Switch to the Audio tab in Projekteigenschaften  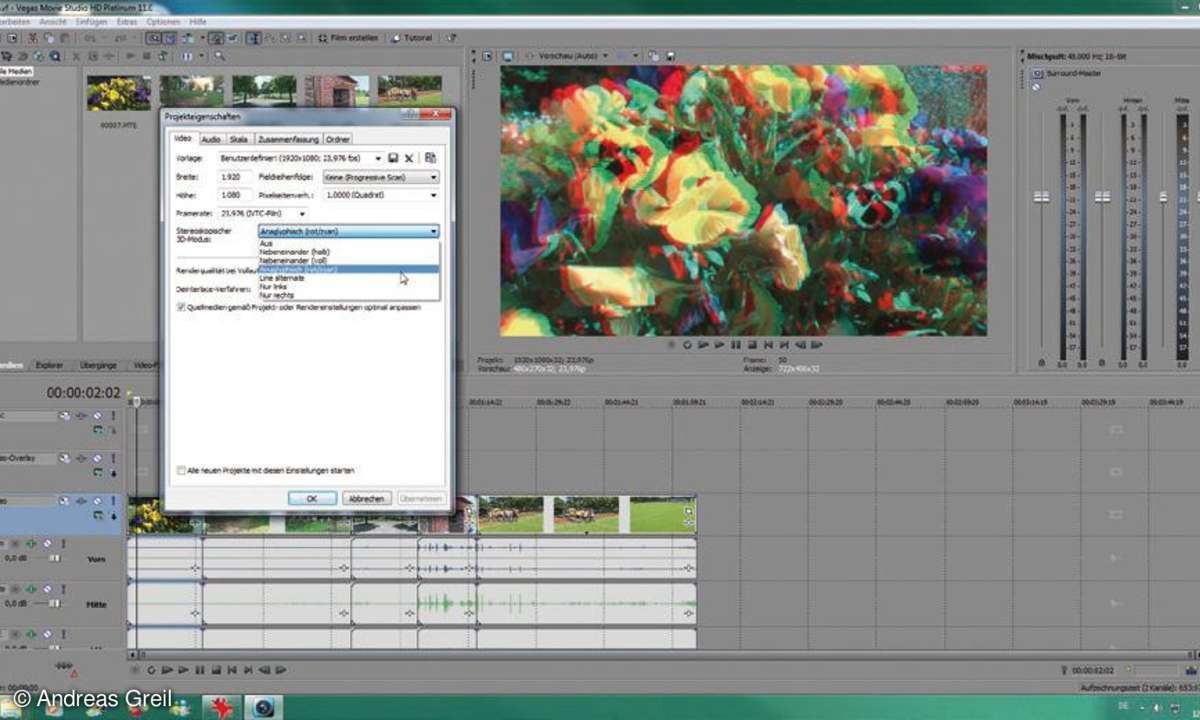[x=211, y=139]
